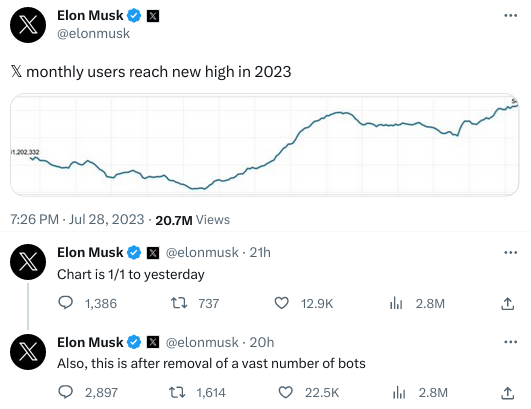
Task: Share the 'removal of bots' tweet
Action: tap(507, 393)
